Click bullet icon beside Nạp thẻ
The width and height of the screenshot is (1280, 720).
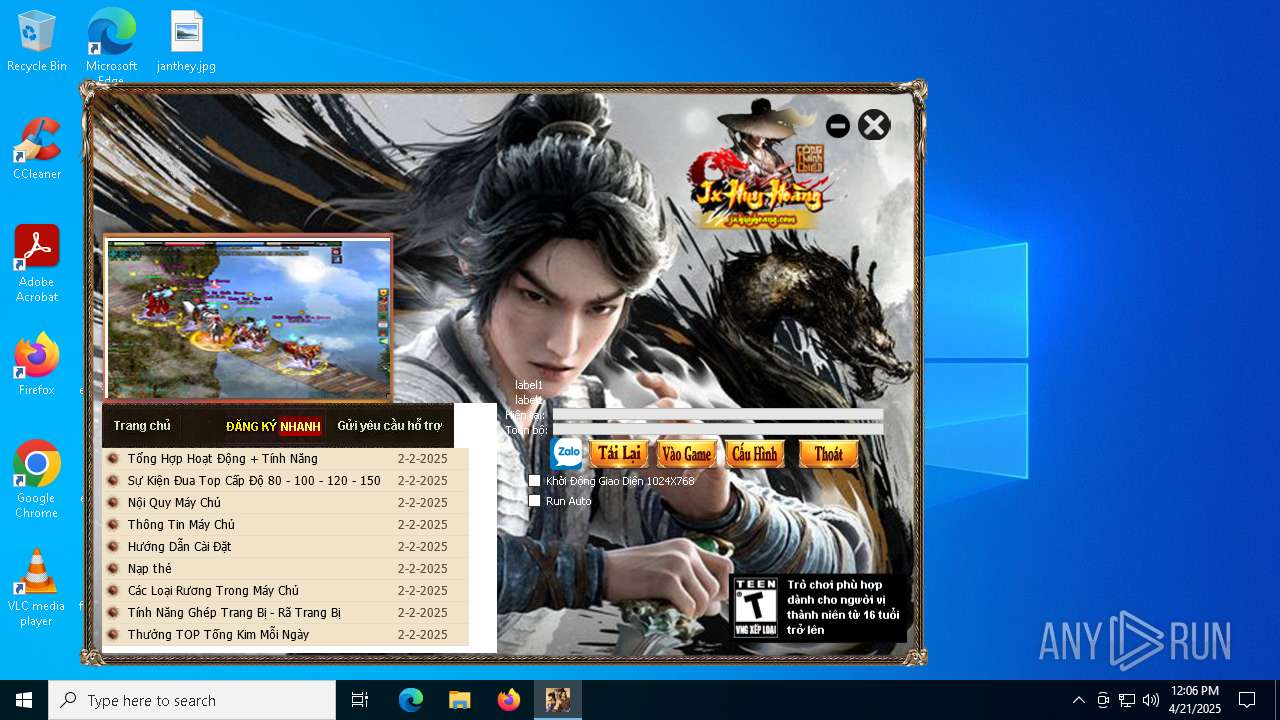pos(113,569)
